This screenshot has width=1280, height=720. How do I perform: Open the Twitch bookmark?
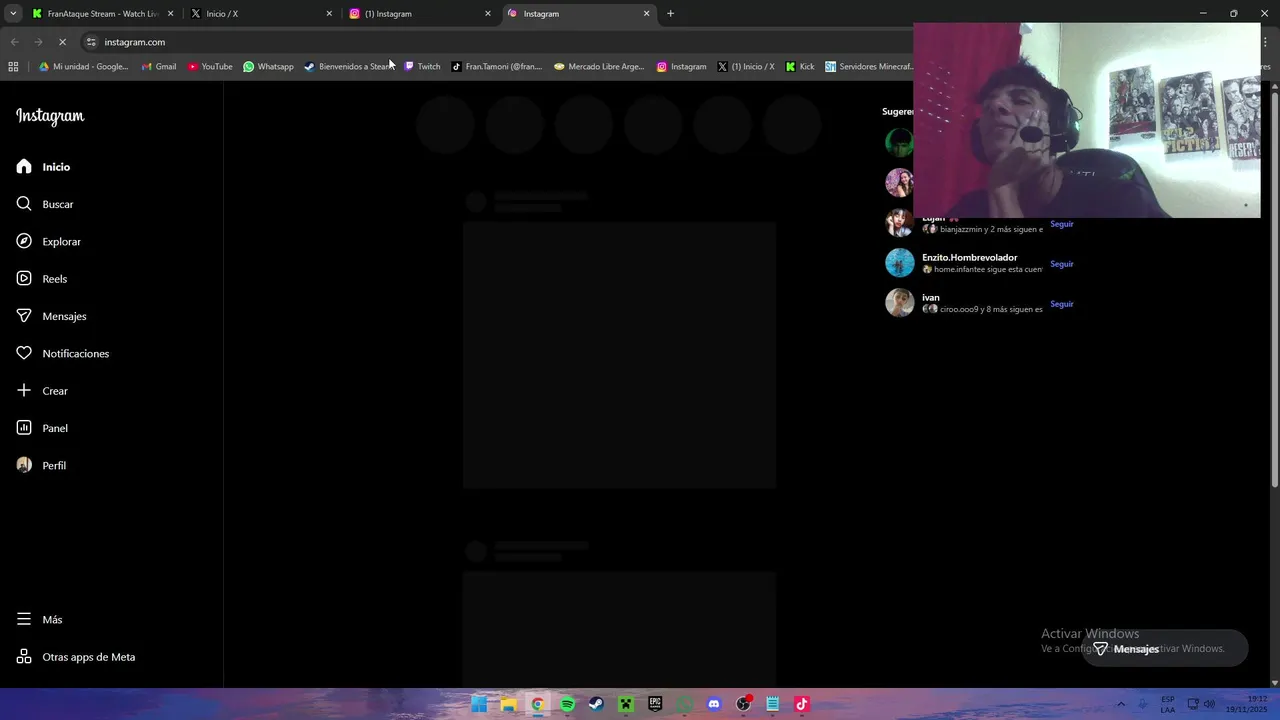coord(422,67)
